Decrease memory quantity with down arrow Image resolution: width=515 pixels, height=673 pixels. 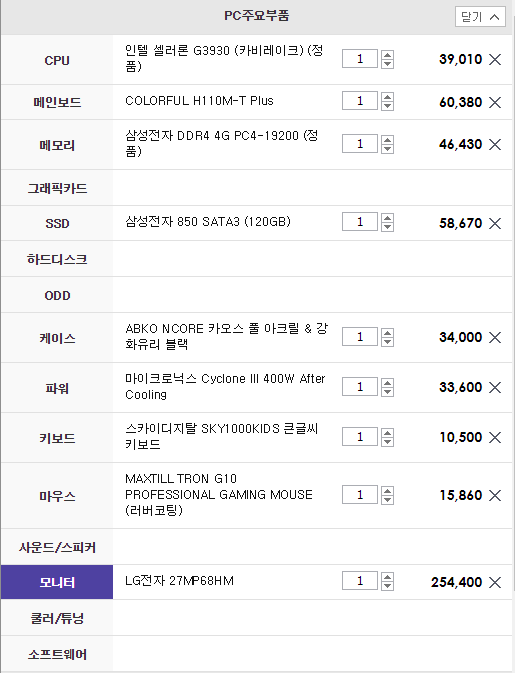tap(387, 149)
